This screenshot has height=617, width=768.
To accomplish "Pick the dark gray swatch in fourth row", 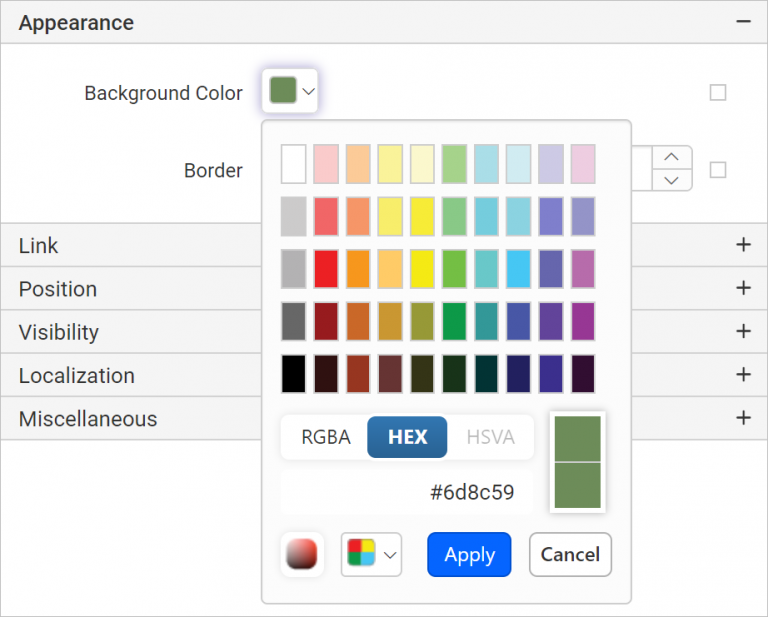I will click(x=294, y=321).
